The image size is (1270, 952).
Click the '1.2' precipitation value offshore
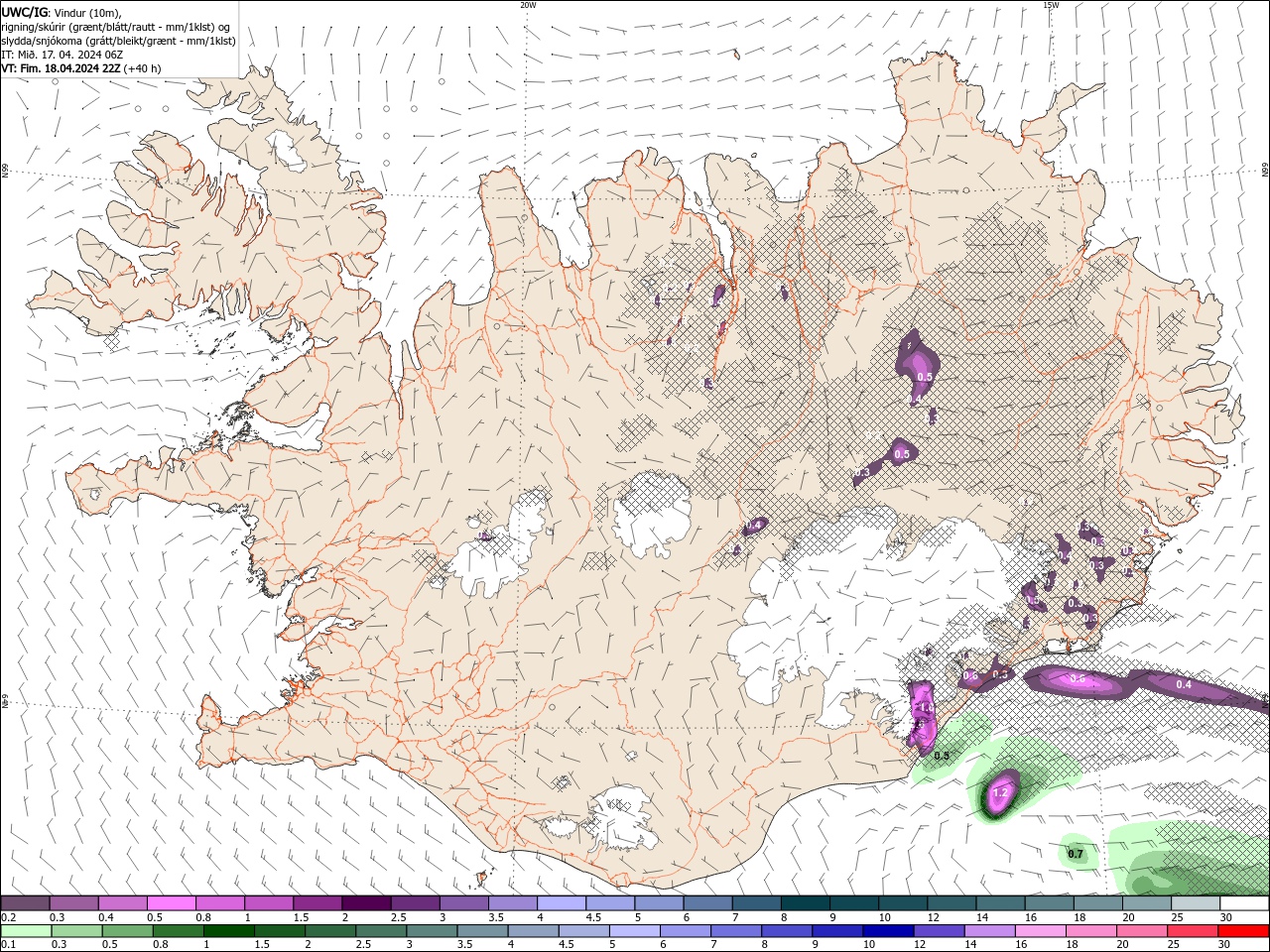coord(1000,793)
